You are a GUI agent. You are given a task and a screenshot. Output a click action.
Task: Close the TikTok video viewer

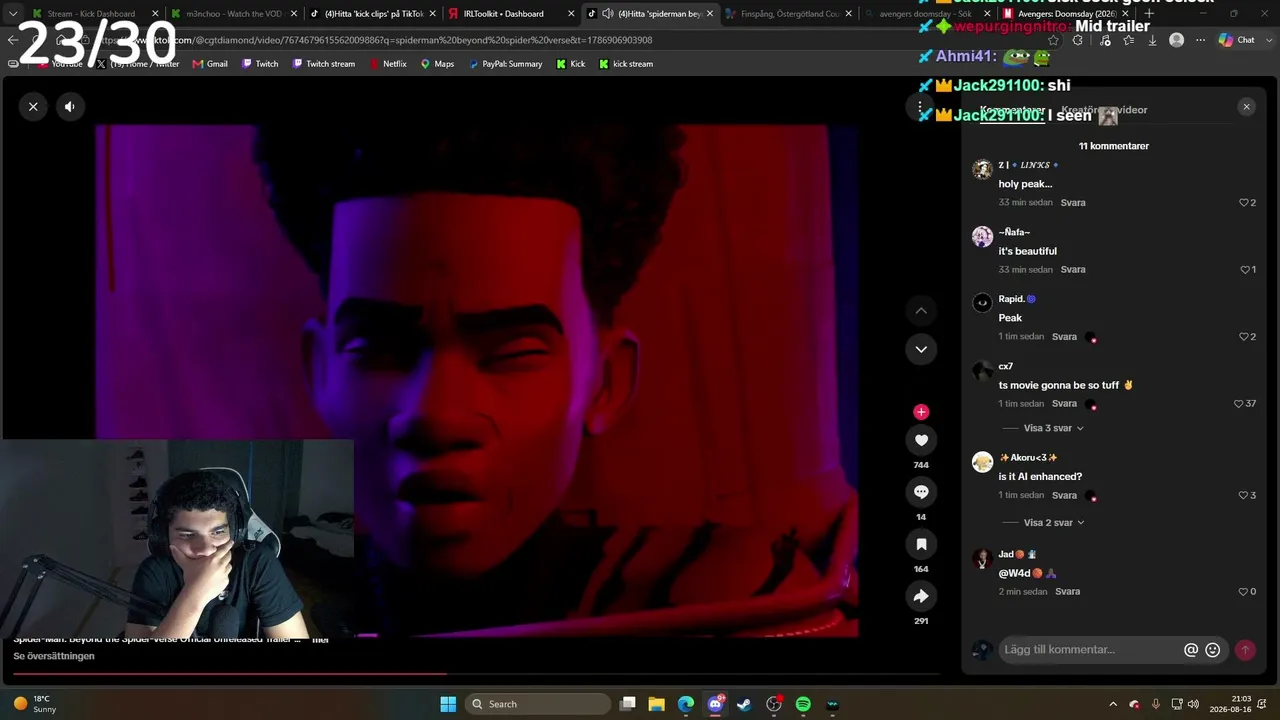tap(33, 106)
